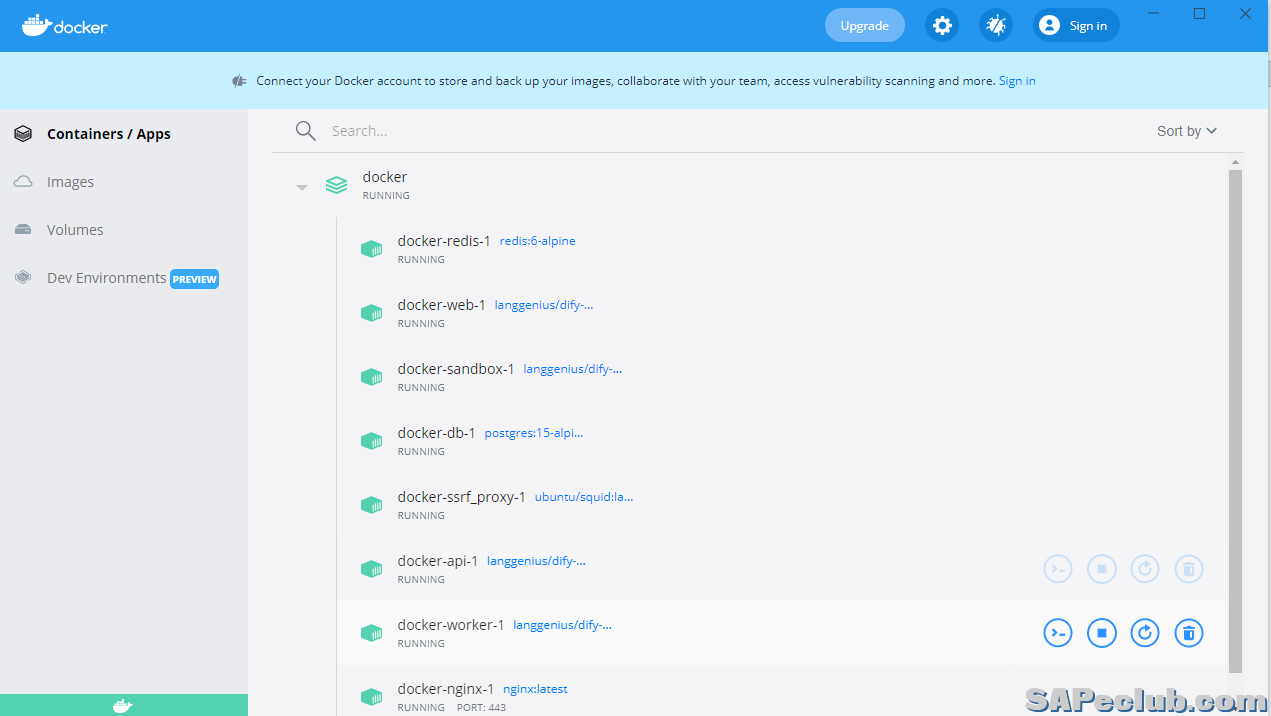Open the redis:6-alpine image link
Screen dimensions: 1271x716
click(x=537, y=241)
